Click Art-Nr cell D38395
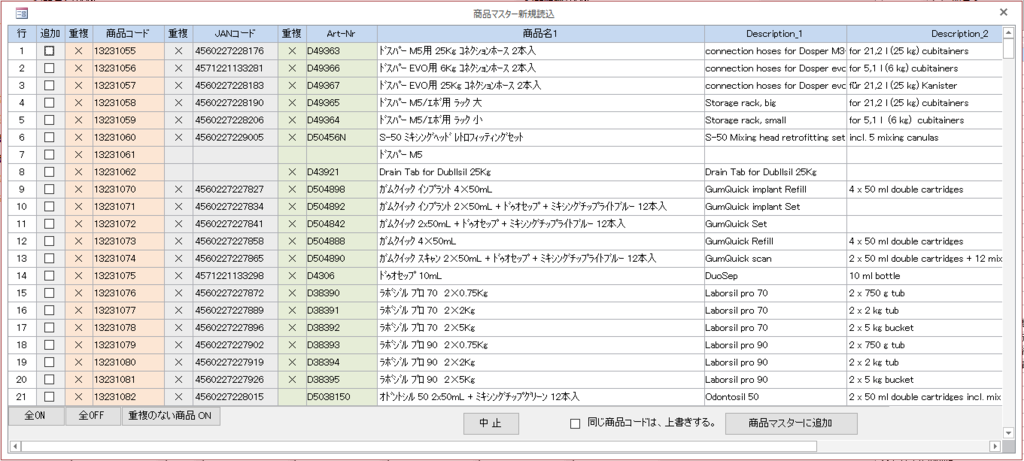1024x461 pixels. click(x=342, y=379)
